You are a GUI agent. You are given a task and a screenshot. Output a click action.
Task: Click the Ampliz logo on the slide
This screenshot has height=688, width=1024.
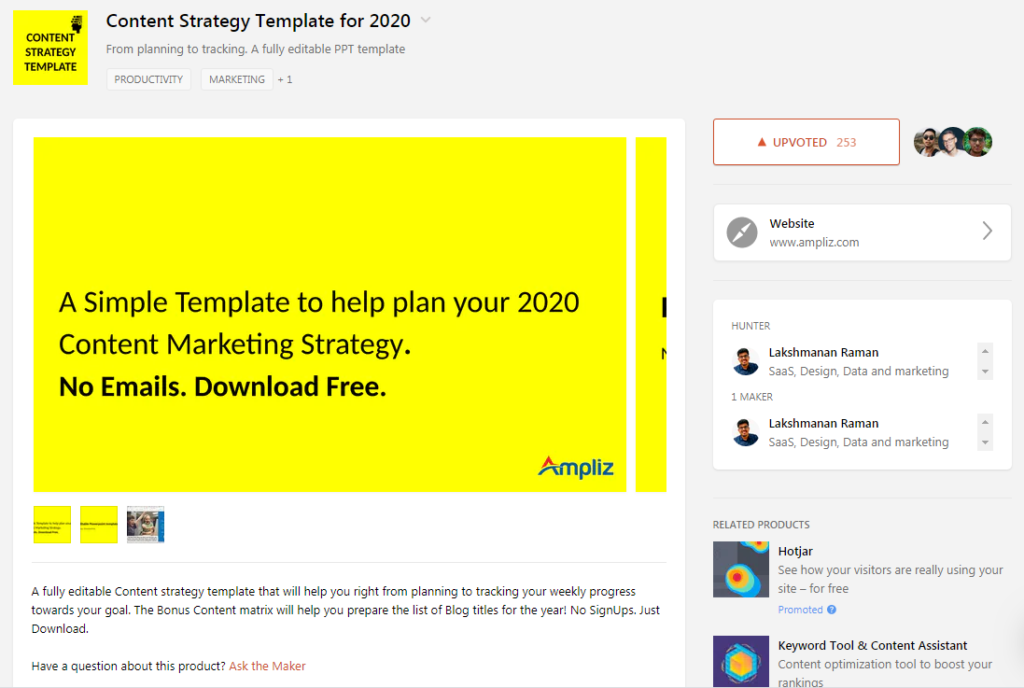[575, 466]
